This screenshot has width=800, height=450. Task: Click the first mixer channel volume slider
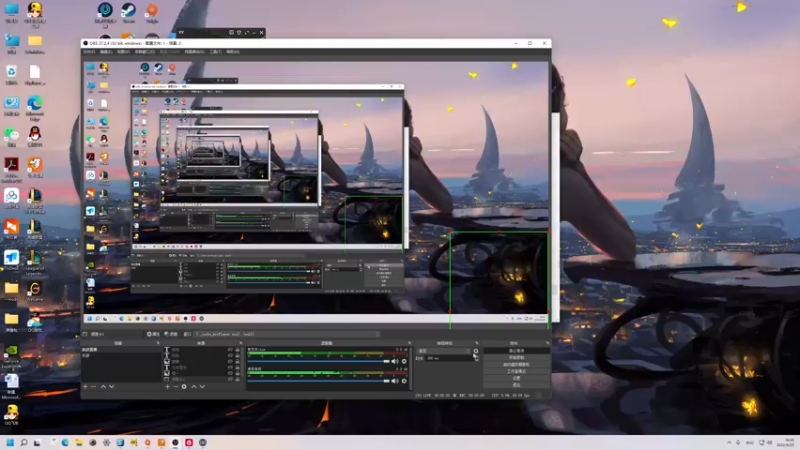[318, 361]
